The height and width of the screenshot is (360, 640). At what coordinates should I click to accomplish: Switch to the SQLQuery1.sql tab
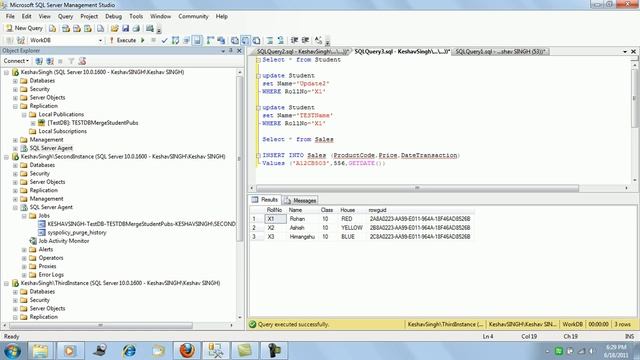[x=500, y=51]
